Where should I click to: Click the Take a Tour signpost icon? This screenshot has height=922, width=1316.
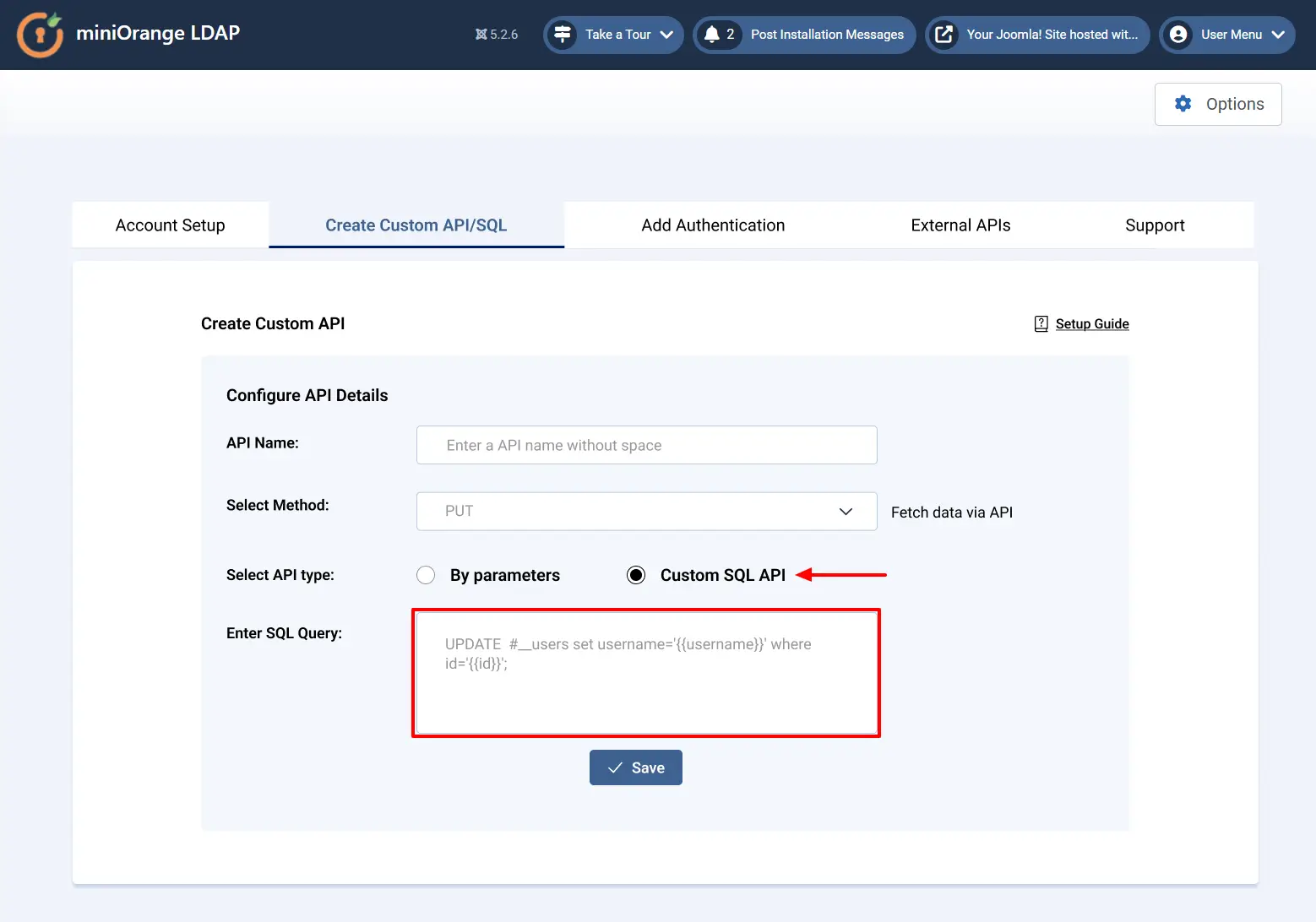coord(562,35)
